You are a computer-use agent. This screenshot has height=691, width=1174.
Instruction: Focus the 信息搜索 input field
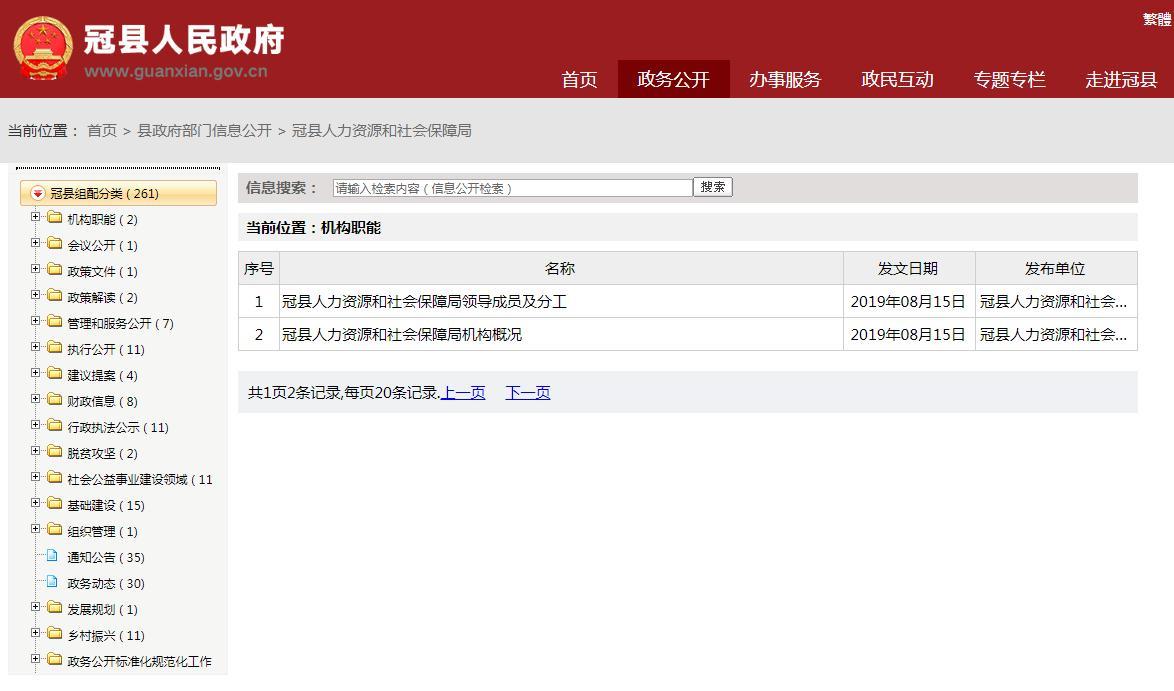coord(513,188)
